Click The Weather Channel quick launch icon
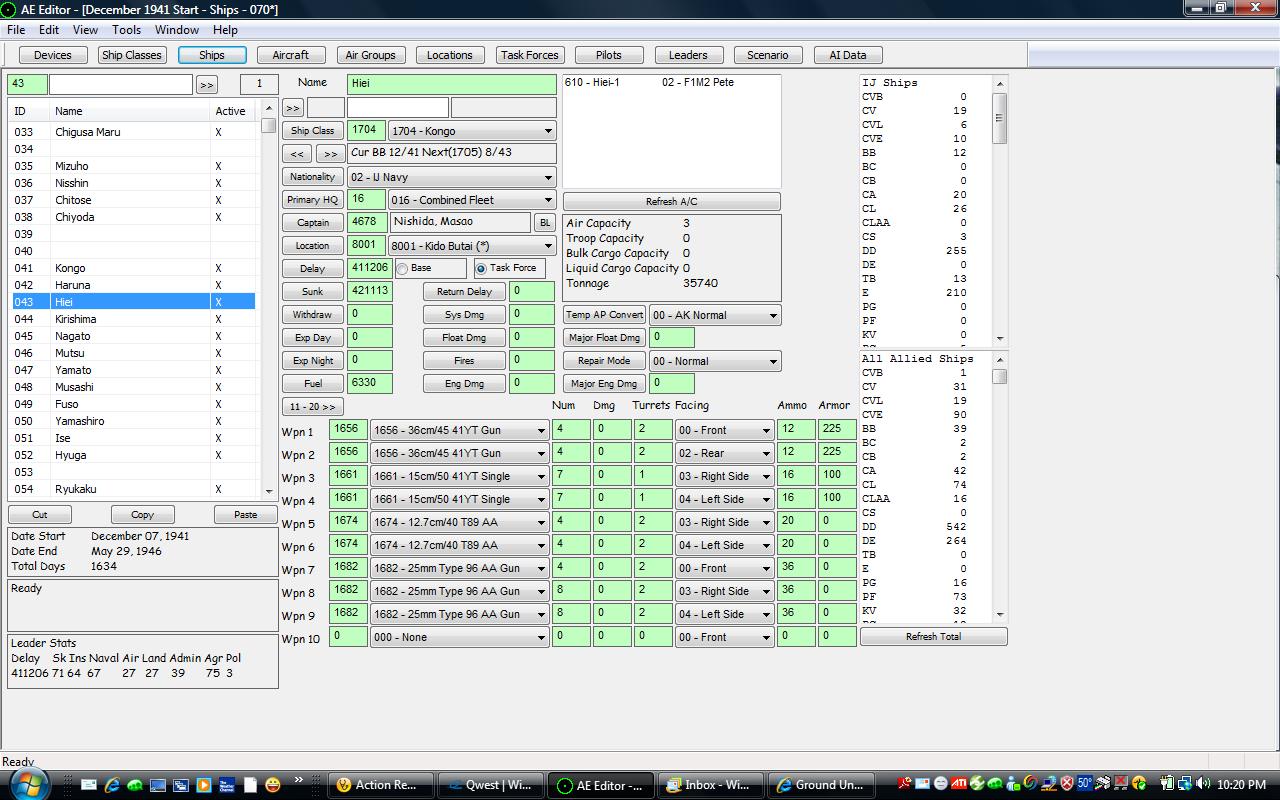The image size is (1280, 800). click(227, 785)
